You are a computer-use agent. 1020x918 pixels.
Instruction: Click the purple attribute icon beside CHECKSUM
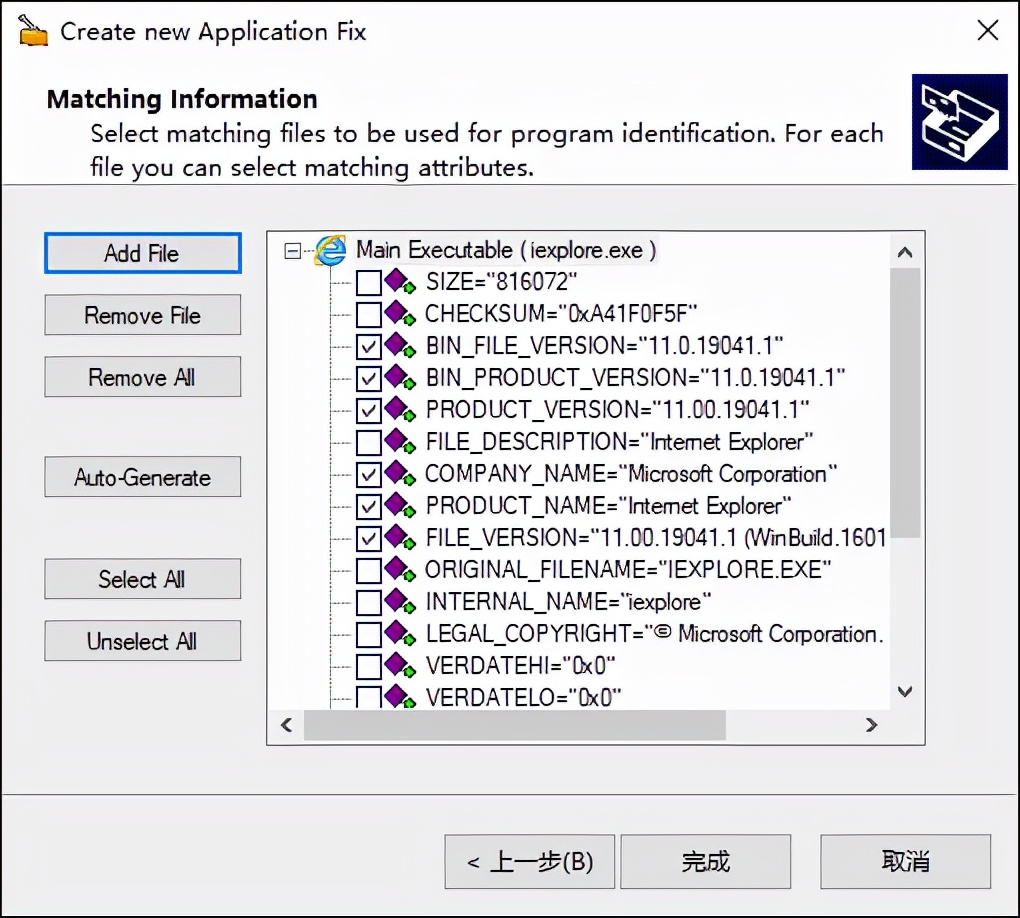399,314
